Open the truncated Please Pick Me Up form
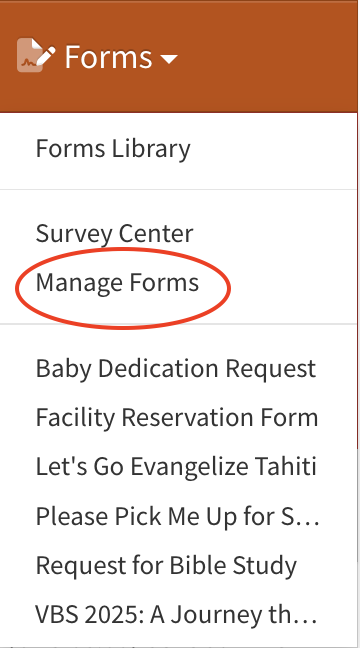The height and width of the screenshot is (648, 360). point(178,516)
